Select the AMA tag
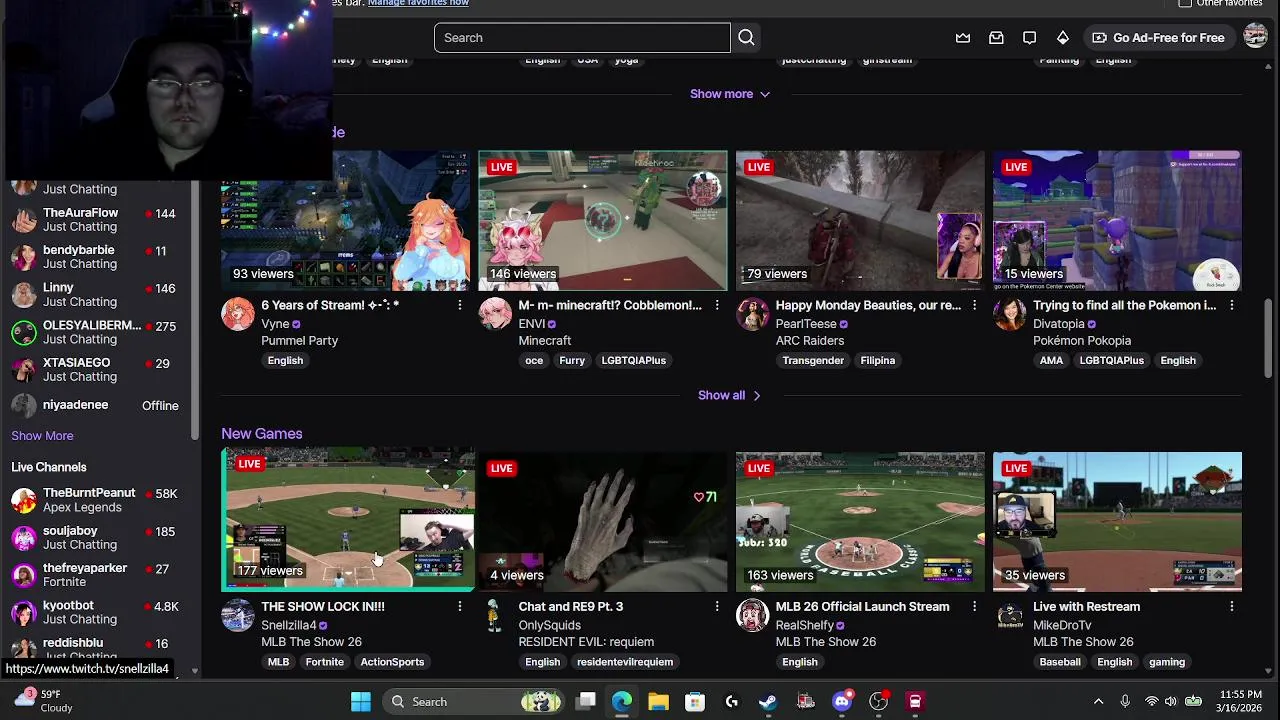The height and width of the screenshot is (720, 1280). (1051, 361)
